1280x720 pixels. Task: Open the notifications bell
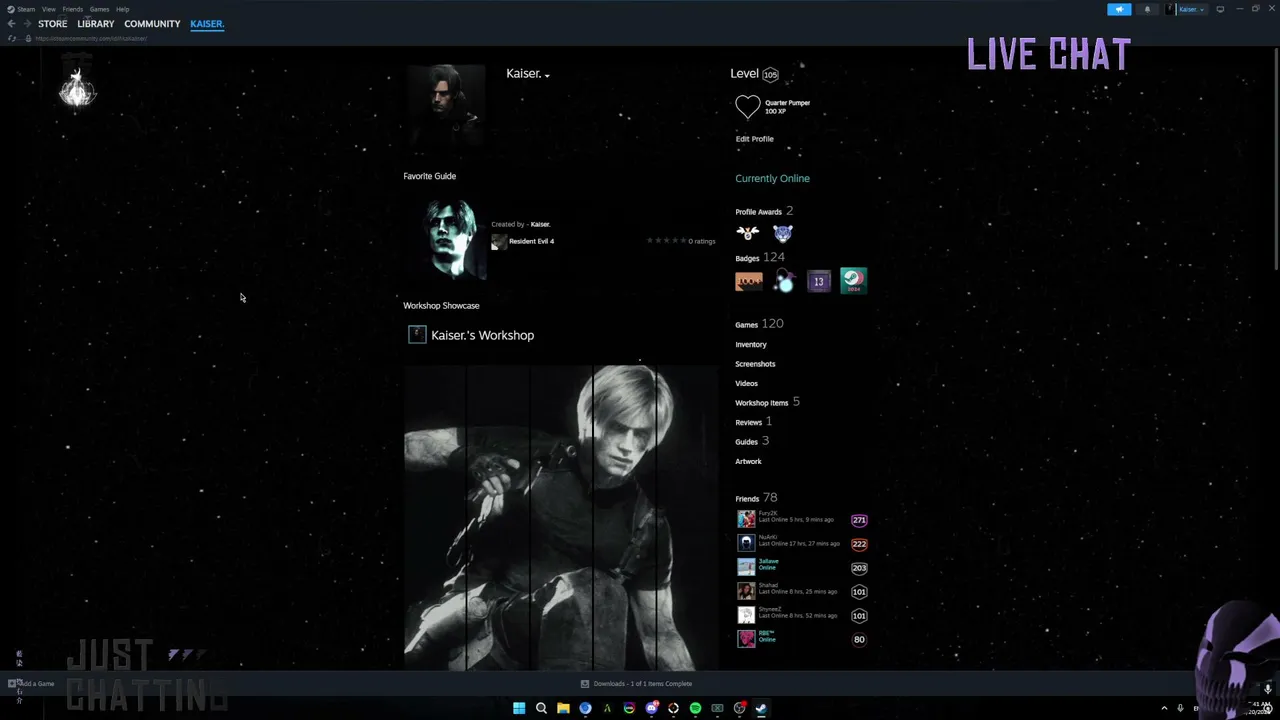(x=1147, y=9)
